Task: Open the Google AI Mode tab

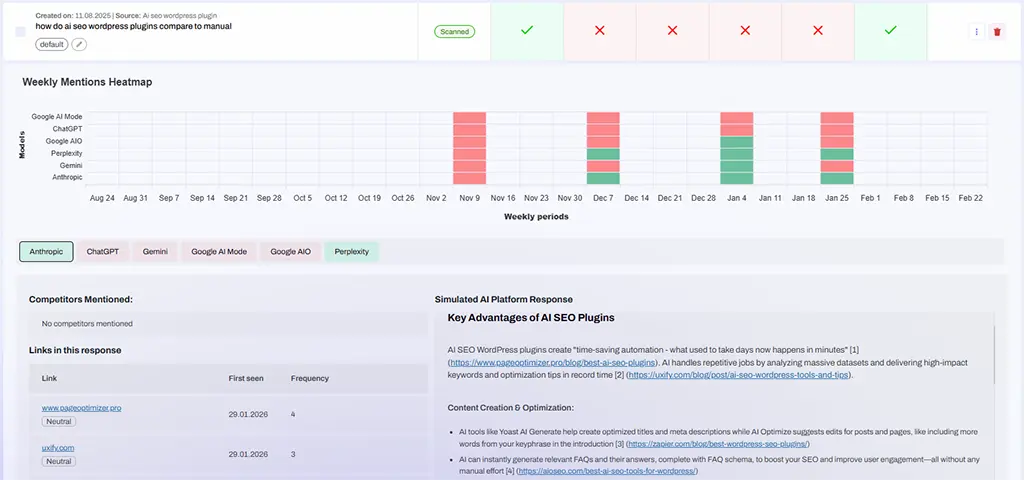Action: click(x=219, y=252)
